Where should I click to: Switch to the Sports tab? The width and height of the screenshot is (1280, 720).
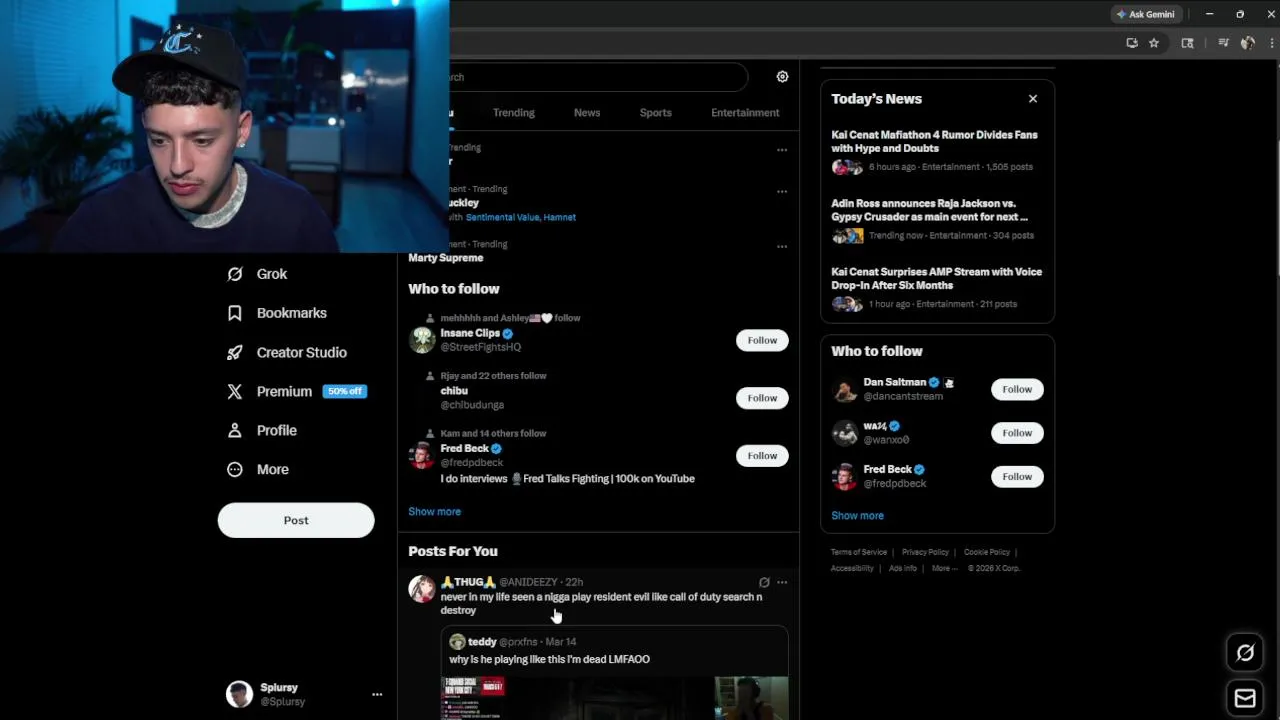(x=656, y=113)
